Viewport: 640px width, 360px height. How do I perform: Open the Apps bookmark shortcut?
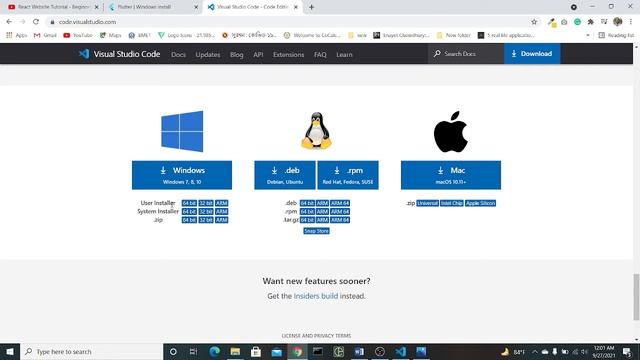point(16,35)
